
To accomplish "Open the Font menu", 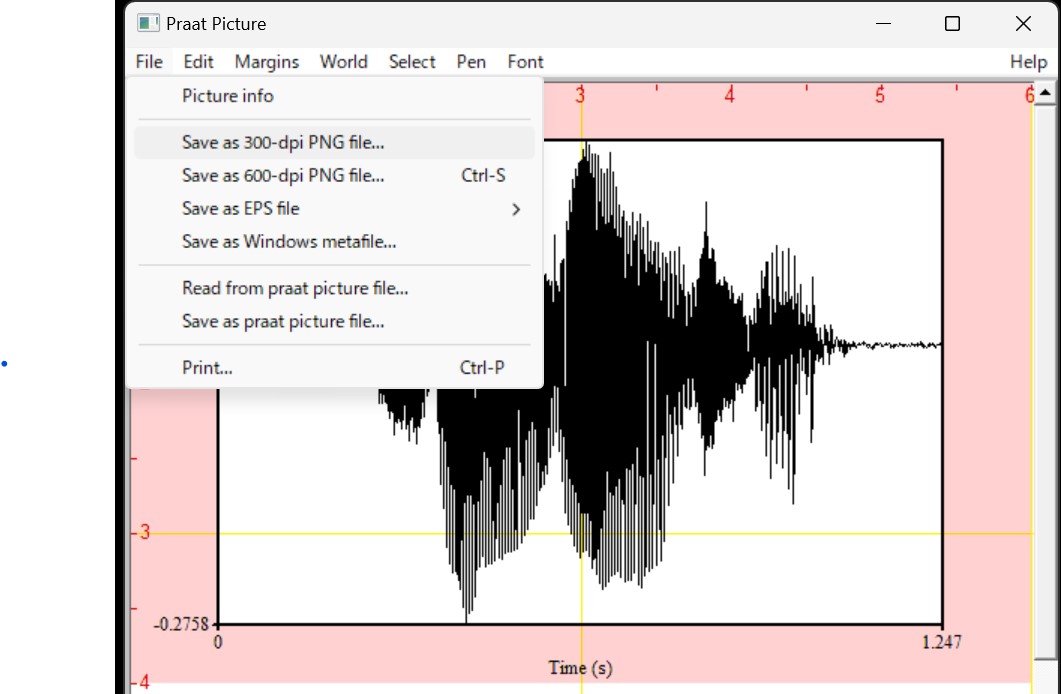I will 525,61.
